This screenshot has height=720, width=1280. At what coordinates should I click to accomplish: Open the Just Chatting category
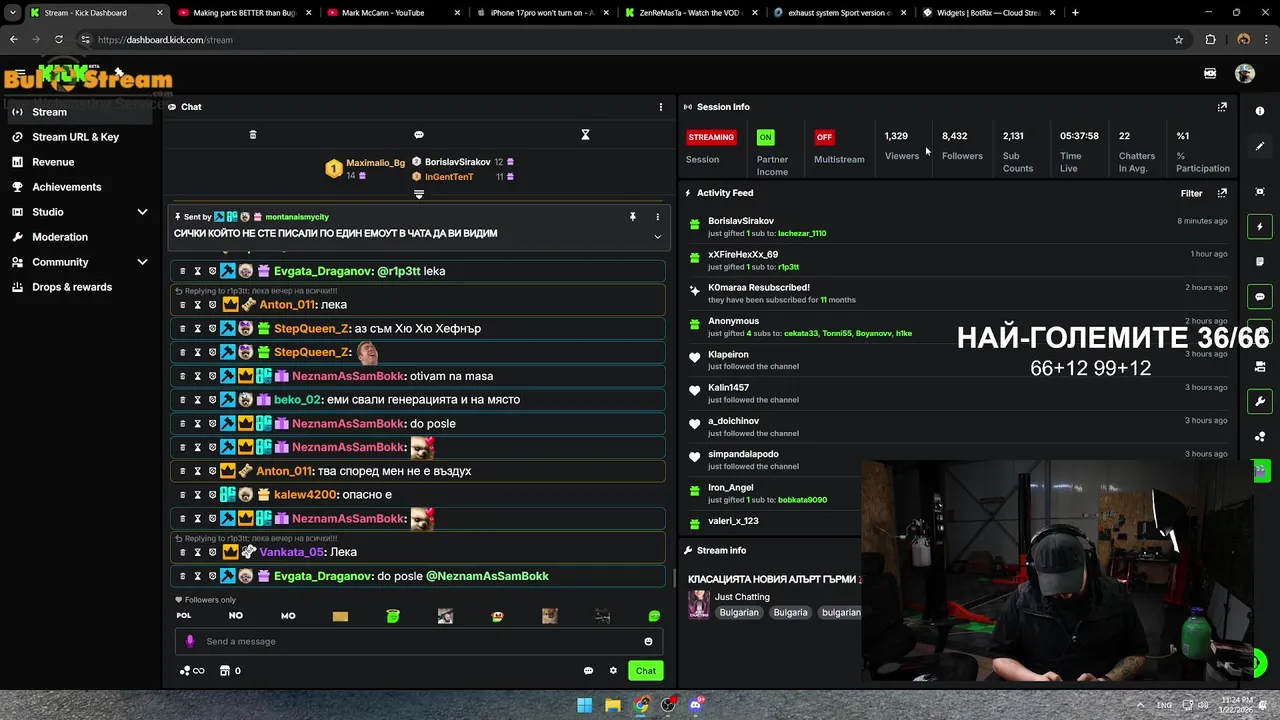(x=742, y=597)
